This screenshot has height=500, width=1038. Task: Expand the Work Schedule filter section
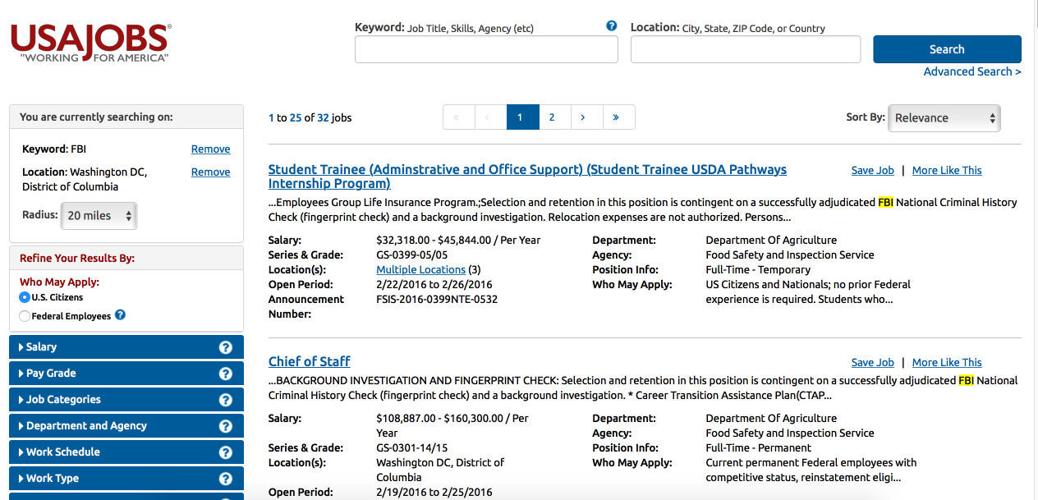pos(126,452)
